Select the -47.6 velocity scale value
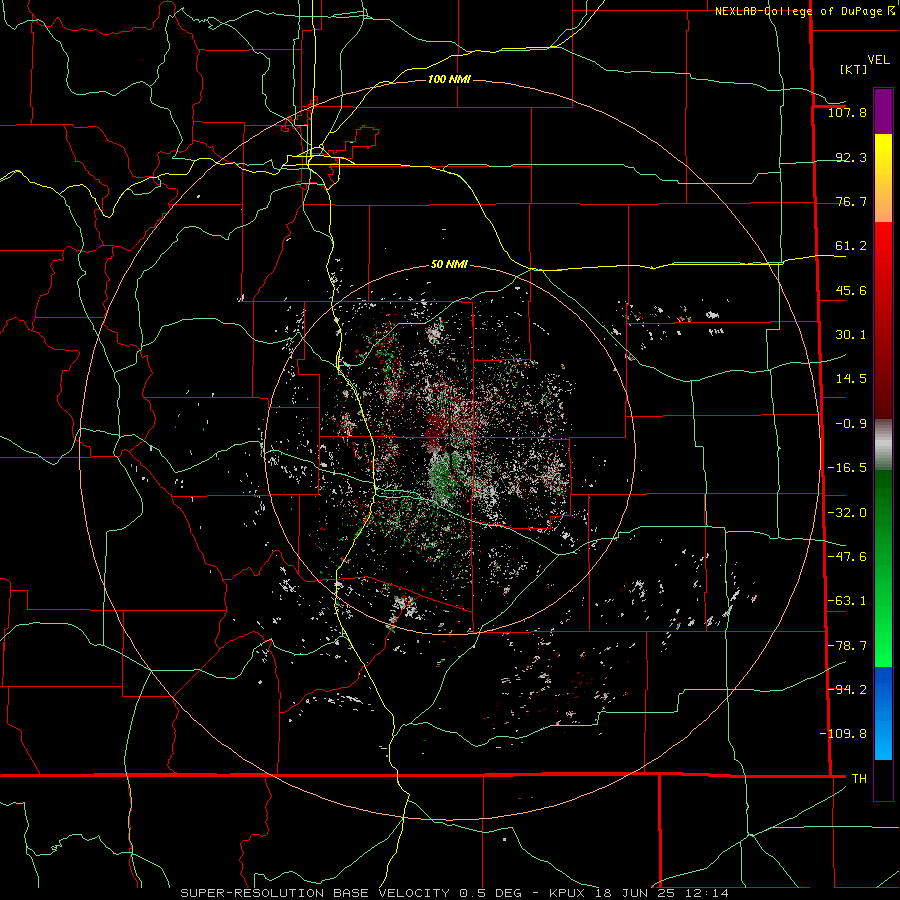 pyautogui.click(x=847, y=557)
